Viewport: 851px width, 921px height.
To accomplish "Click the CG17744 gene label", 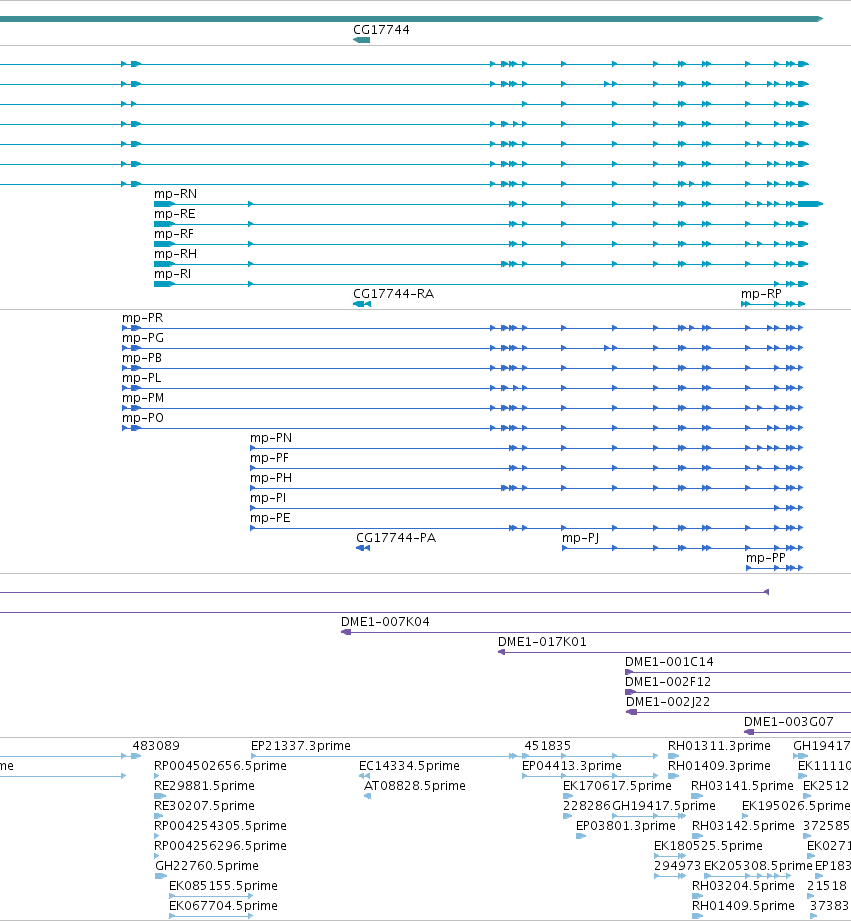I will [x=381, y=29].
